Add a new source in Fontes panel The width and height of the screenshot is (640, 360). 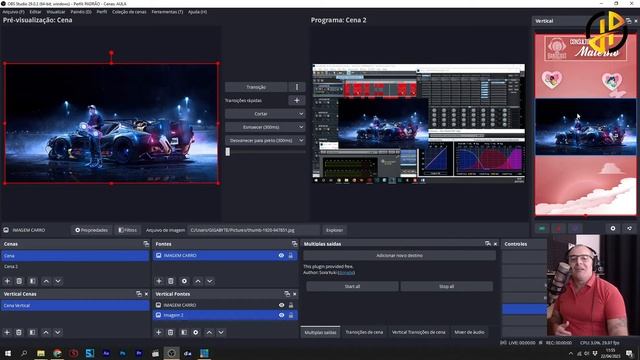click(x=159, y=281)
